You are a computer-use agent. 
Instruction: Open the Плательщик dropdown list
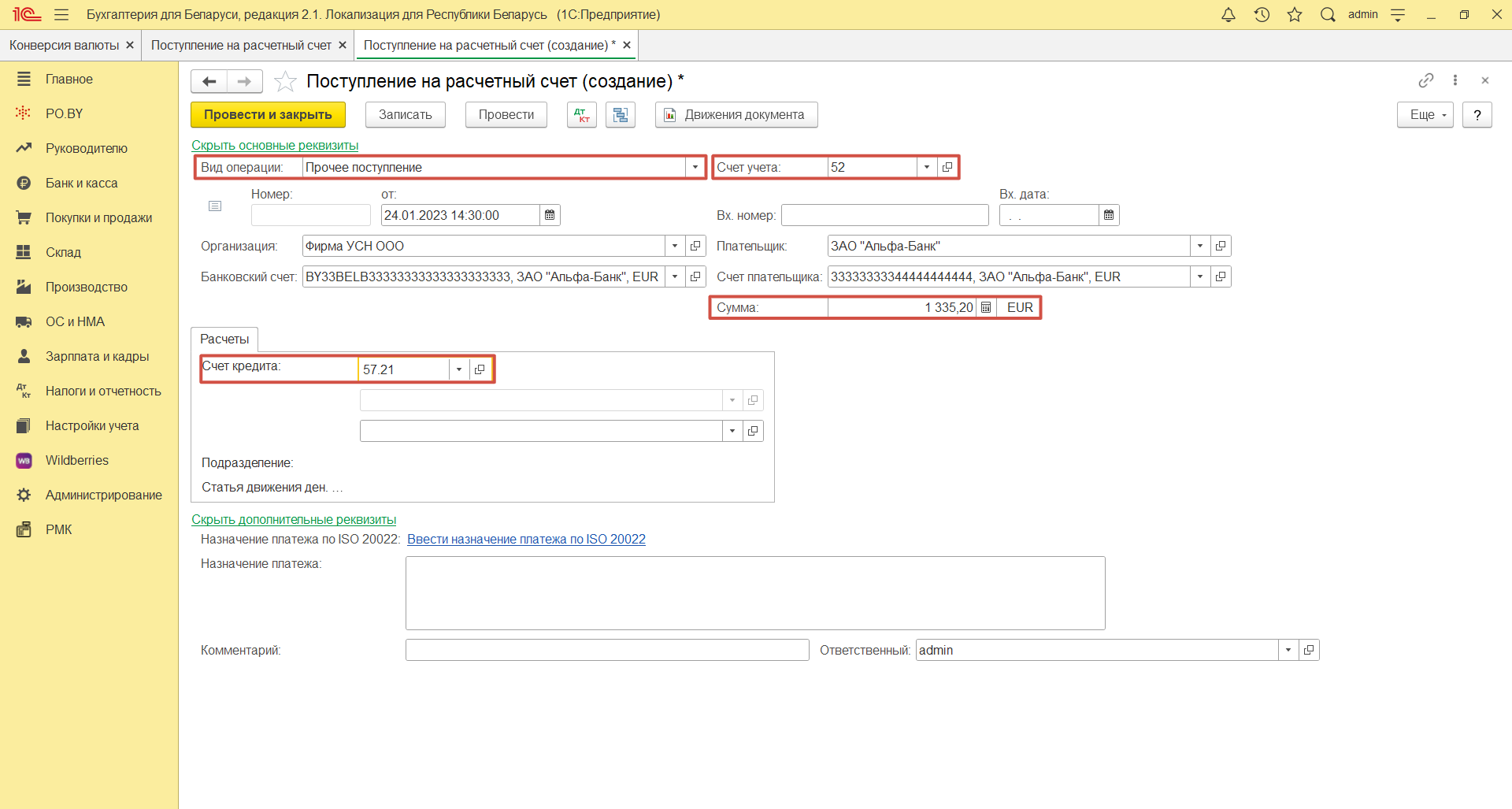click(1199, 246)
